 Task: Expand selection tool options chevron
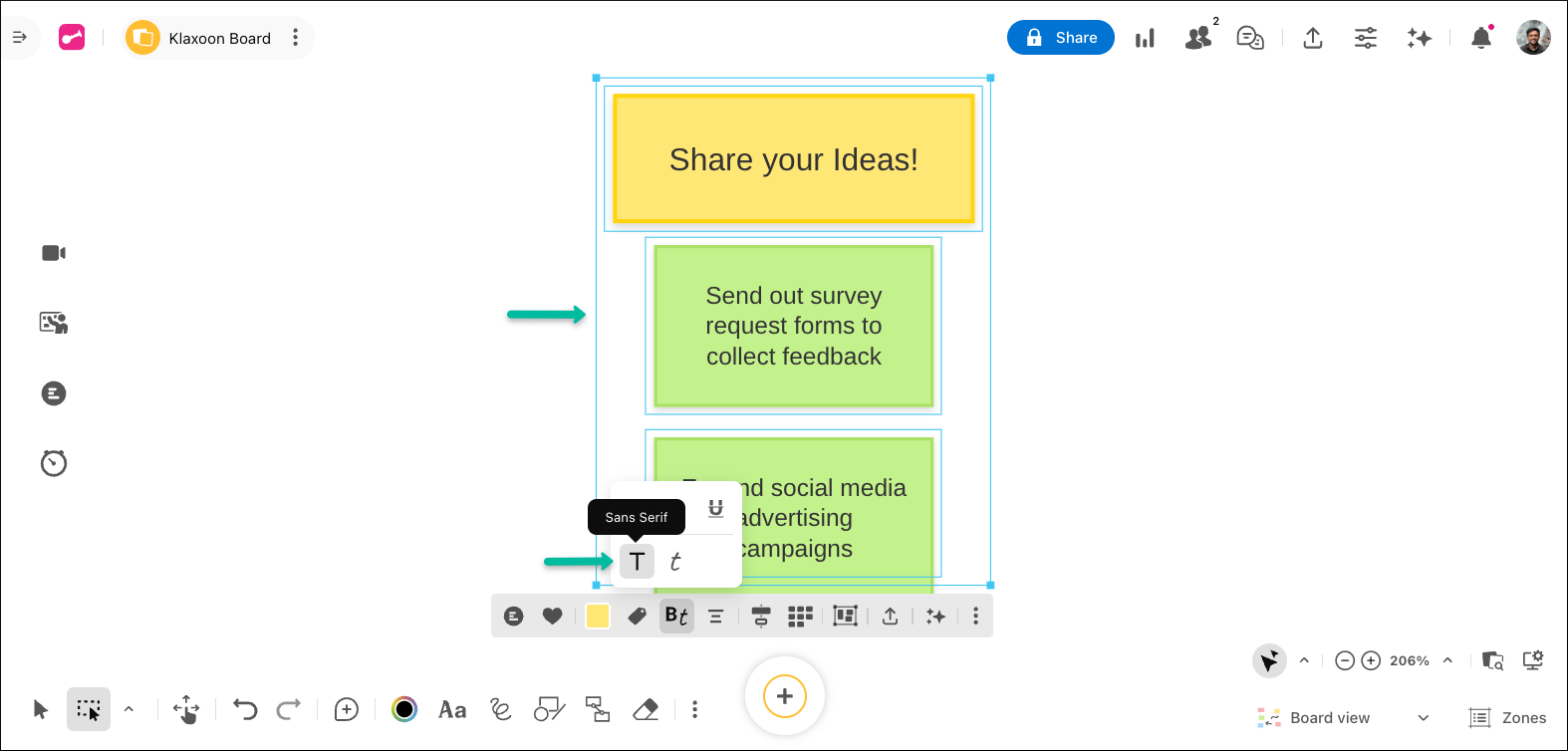pos(129,709)
